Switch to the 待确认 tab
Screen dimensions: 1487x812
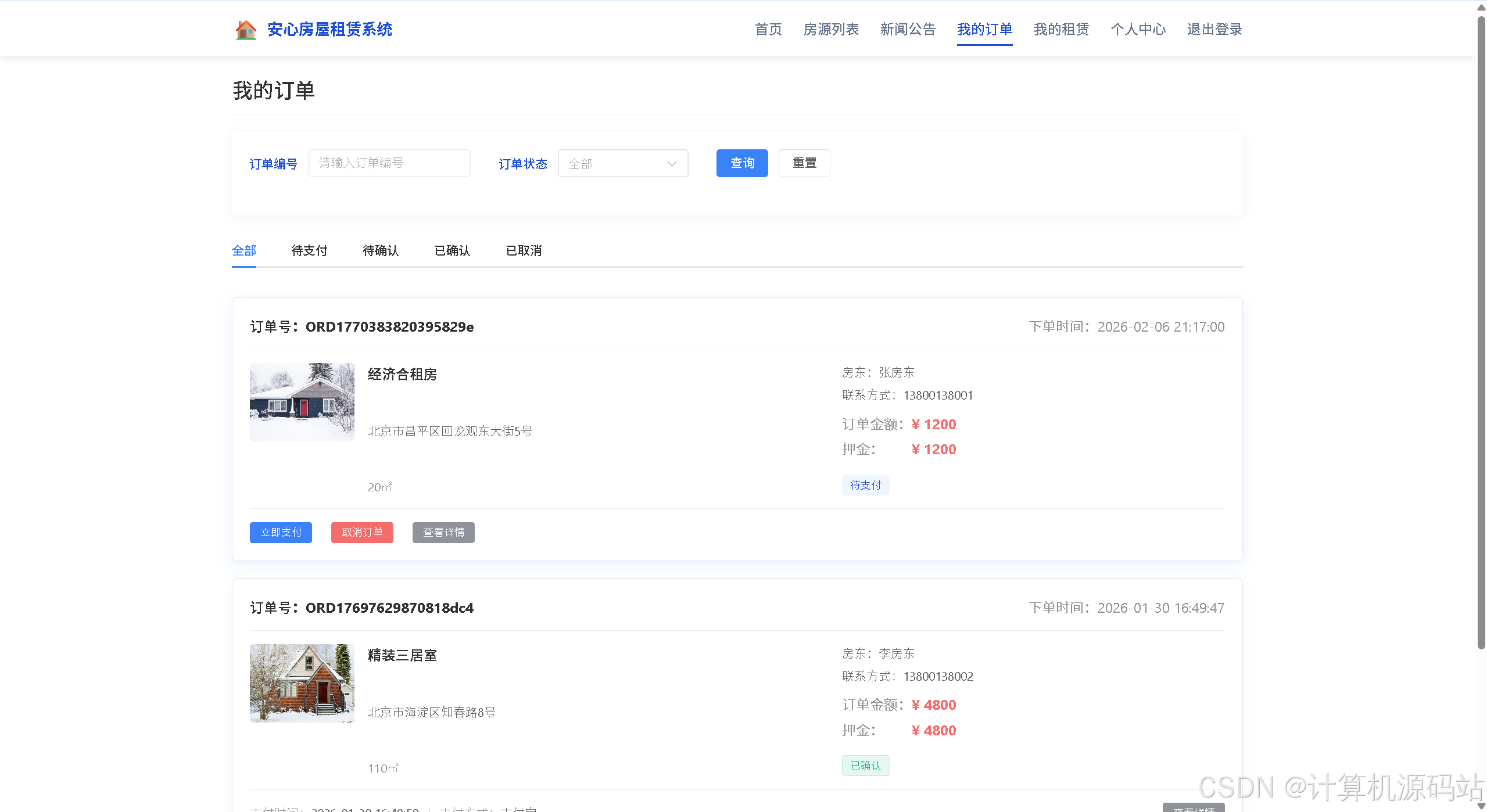click(381, 250)
